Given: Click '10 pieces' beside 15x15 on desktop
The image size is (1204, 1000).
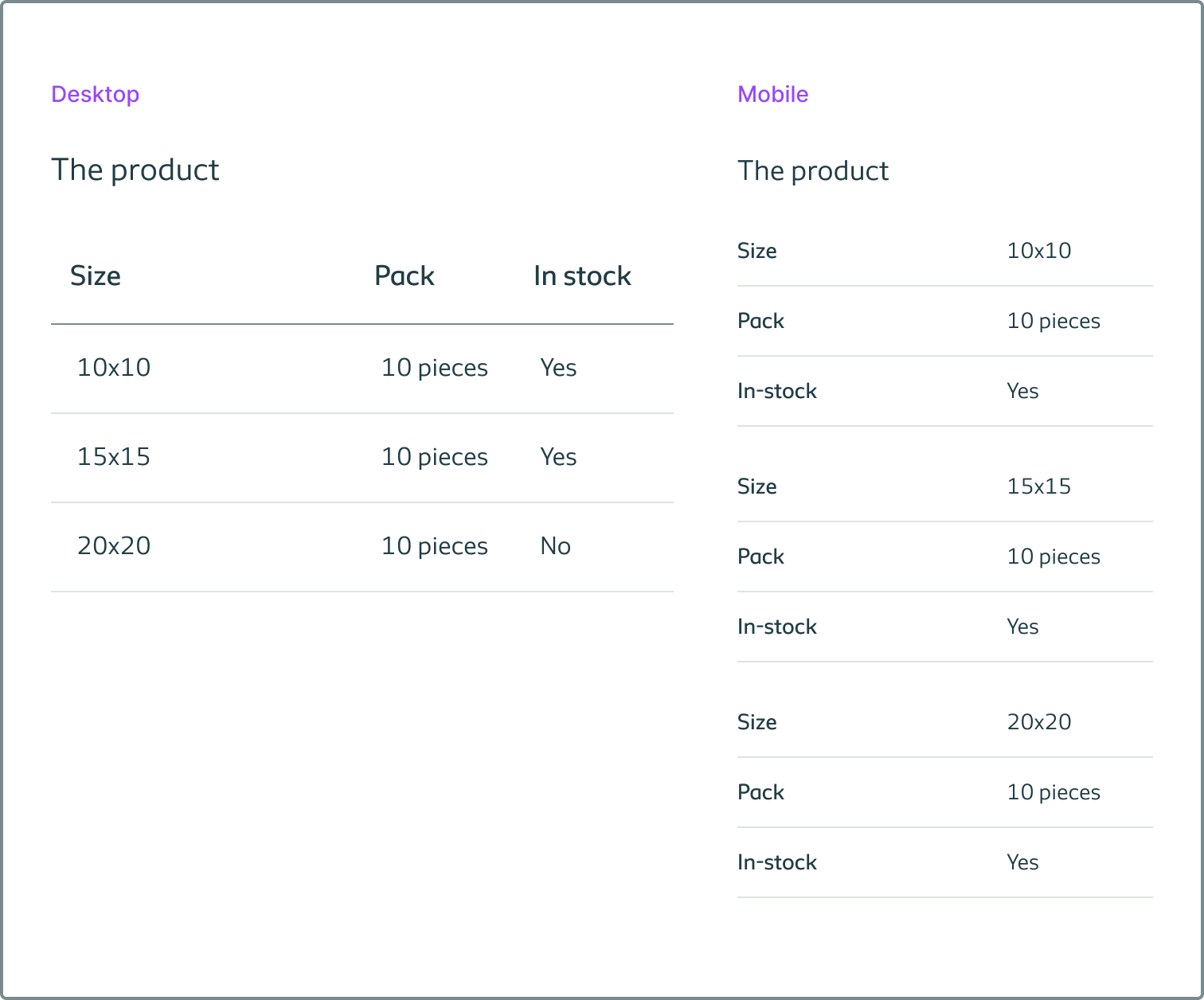Looking at the screenshot, I should click(x=434, y=457).
